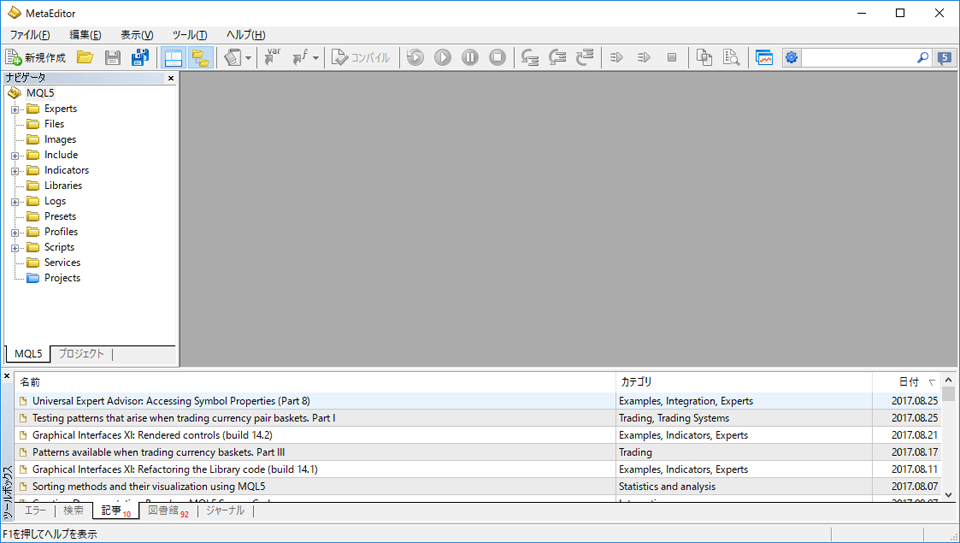Click the pause debugging icon
Viewport: 960px width, 543px height.
[470, 58]
